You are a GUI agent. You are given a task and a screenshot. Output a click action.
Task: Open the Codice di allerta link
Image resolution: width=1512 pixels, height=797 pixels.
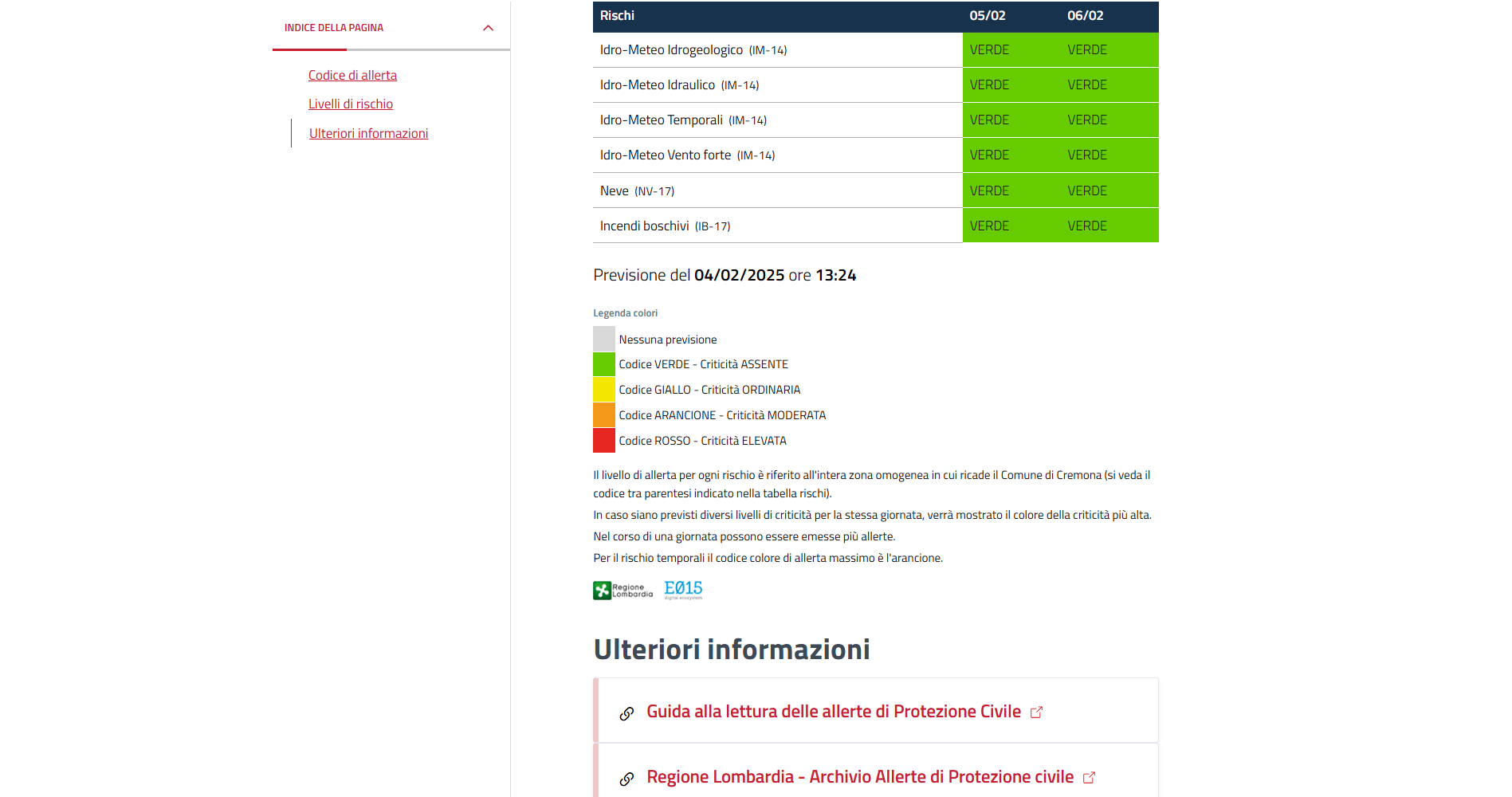pos(352,75)
